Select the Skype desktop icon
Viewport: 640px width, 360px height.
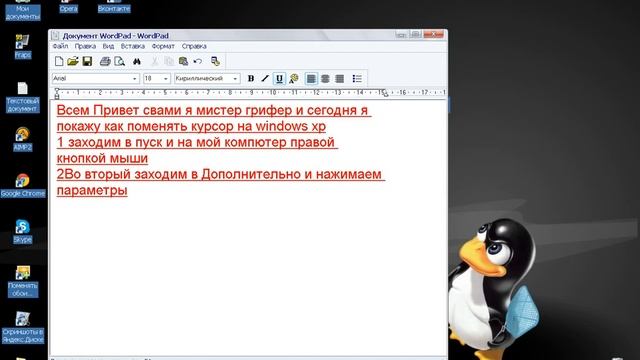click(x=22, y=231)
